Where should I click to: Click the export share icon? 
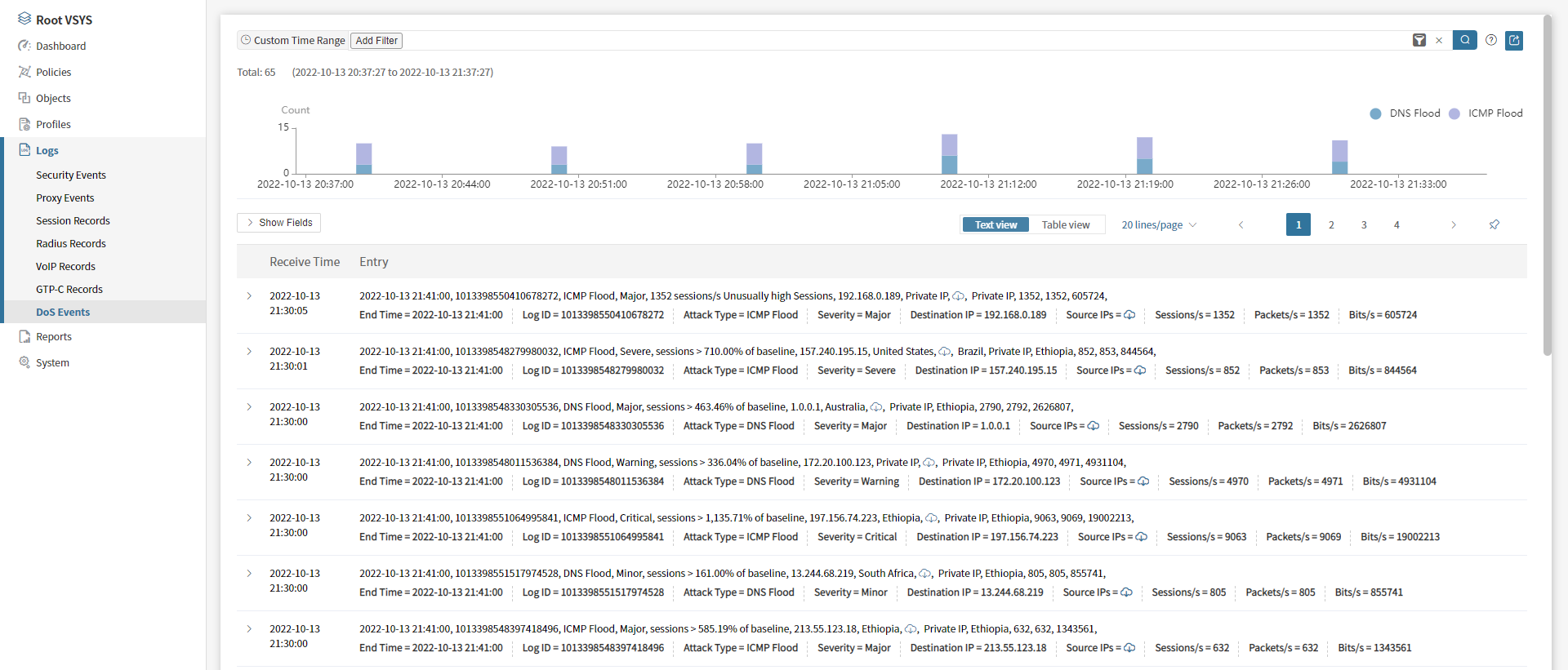coord(1514,40)
